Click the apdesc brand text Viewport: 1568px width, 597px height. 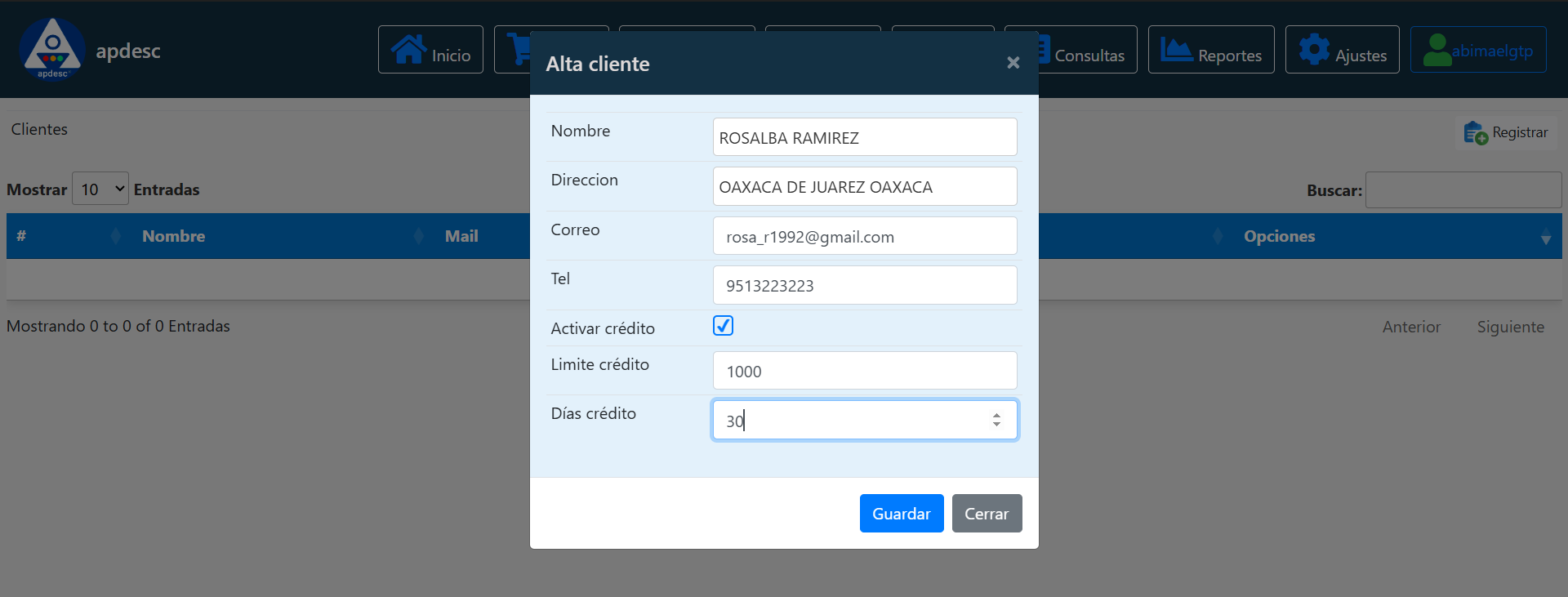[128, 51]
